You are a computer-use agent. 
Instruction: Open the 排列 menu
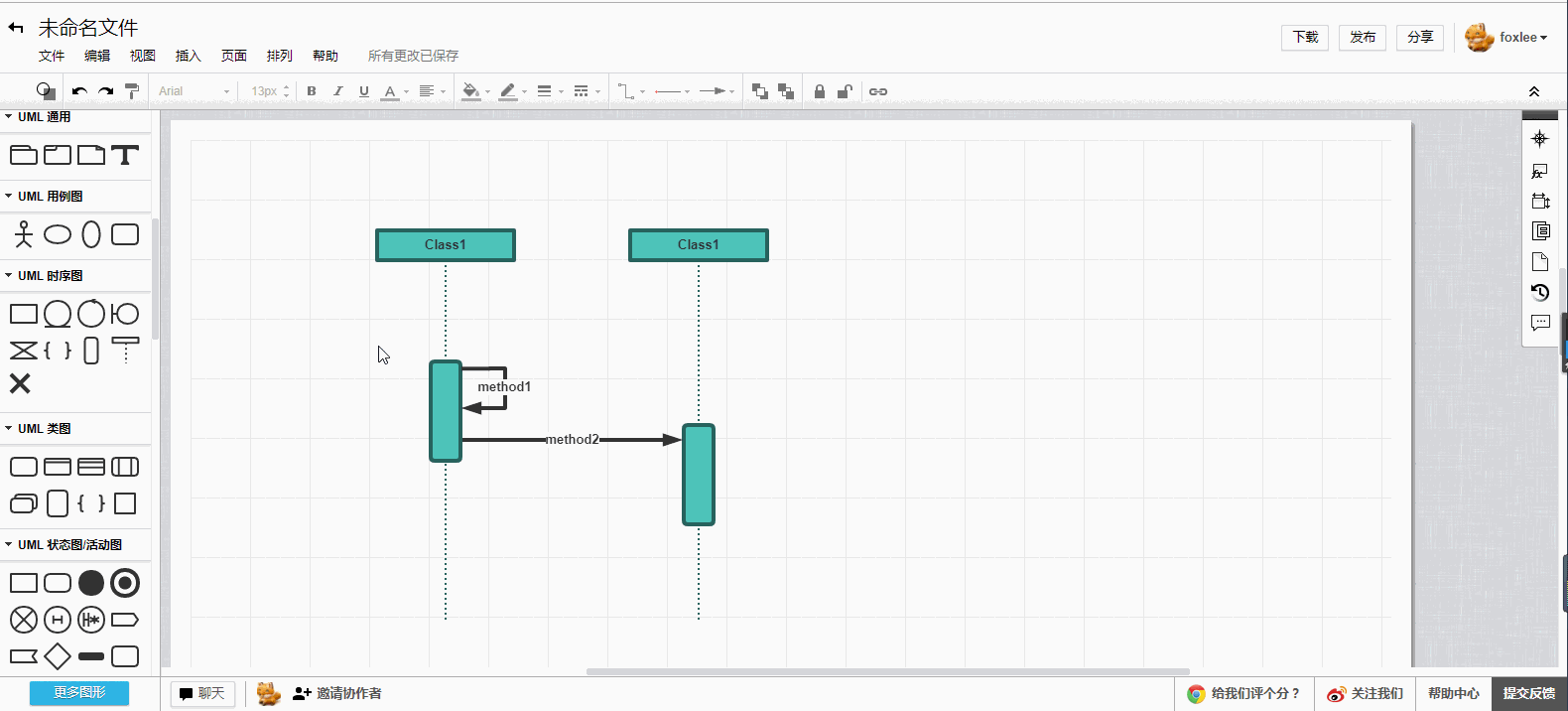click(x=280, y=56)
